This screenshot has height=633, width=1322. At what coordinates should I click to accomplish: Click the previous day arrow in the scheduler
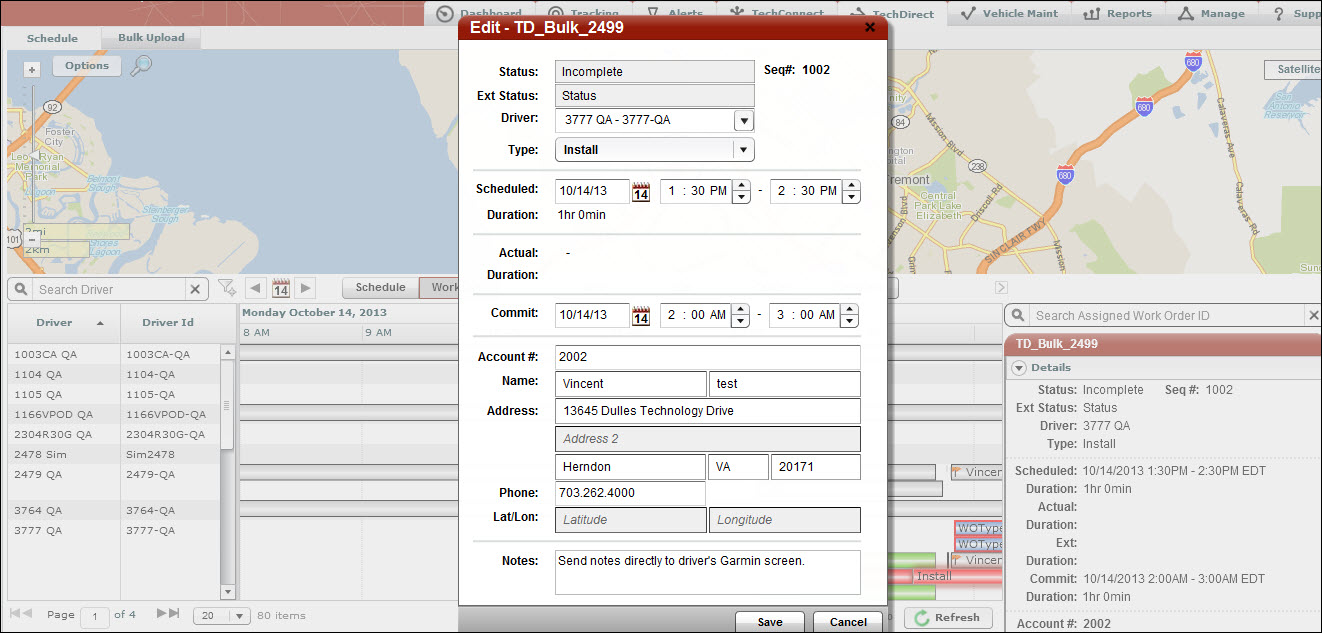tap(253, 288)
